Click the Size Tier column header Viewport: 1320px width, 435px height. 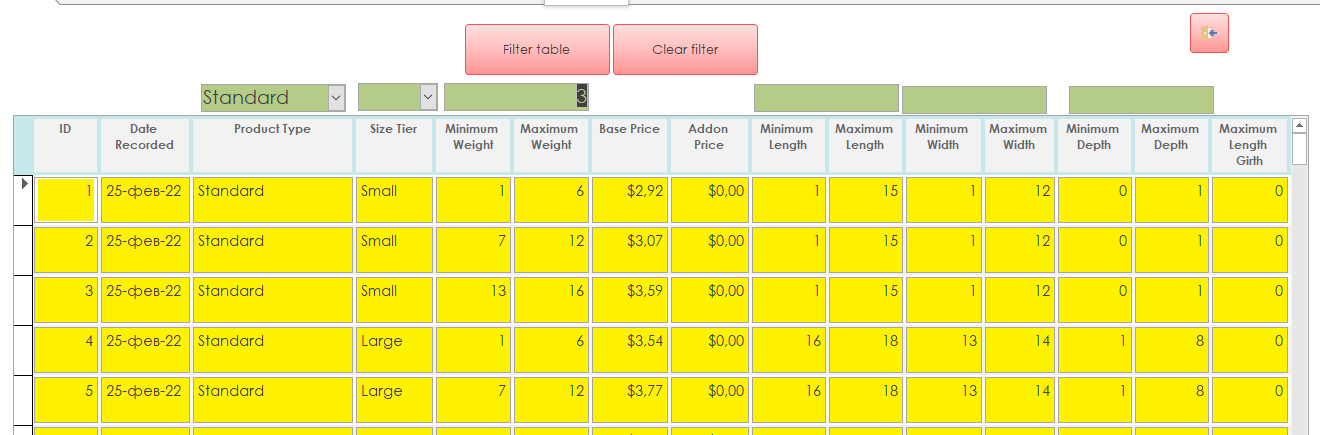[394, 145]
